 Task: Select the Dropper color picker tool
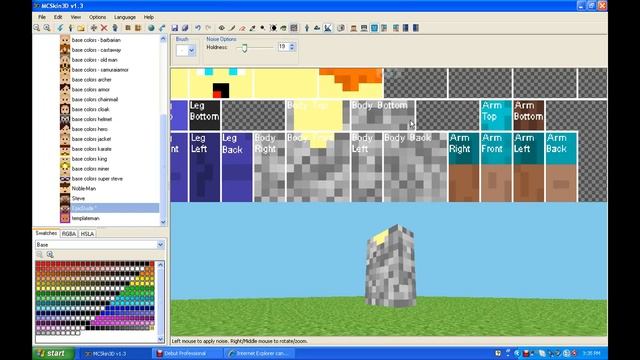pyautogui.click(x=252, y=28)
